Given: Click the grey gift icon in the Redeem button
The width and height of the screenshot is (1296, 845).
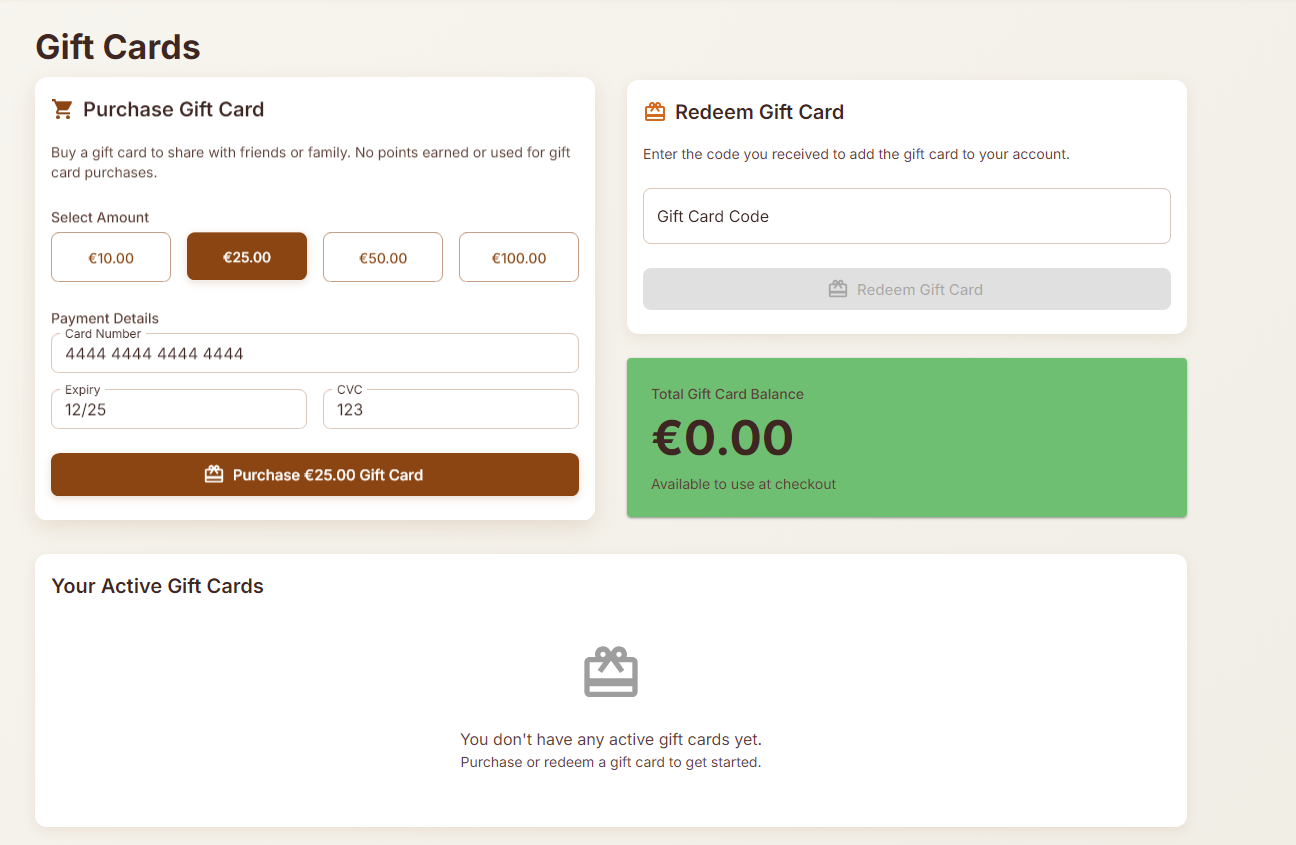Looking at the screenshot, I should click(x=838, y=289).
